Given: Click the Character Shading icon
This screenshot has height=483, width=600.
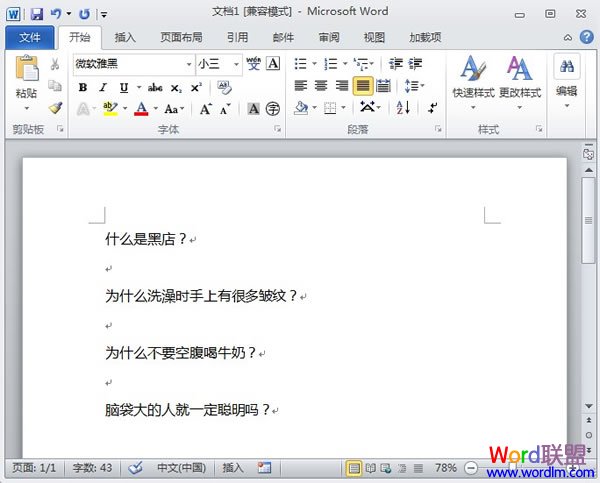Looking at the screenshot, I should tap(253, 109).
